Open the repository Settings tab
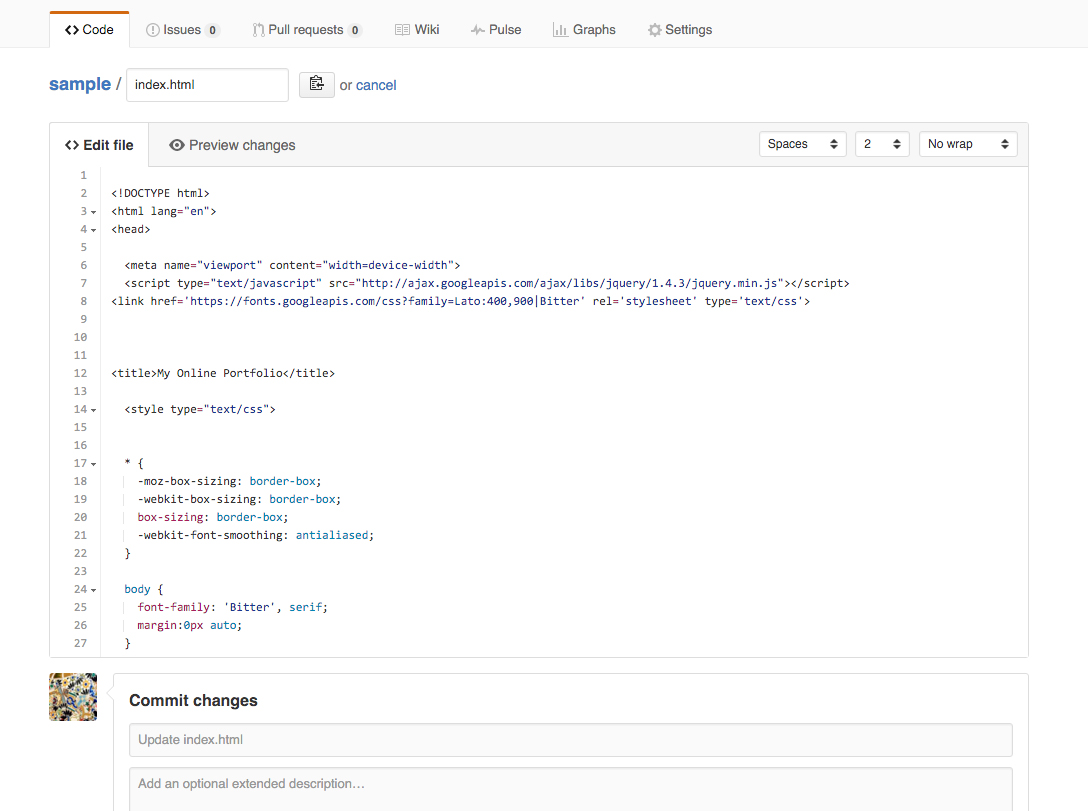 coord(680,30)
